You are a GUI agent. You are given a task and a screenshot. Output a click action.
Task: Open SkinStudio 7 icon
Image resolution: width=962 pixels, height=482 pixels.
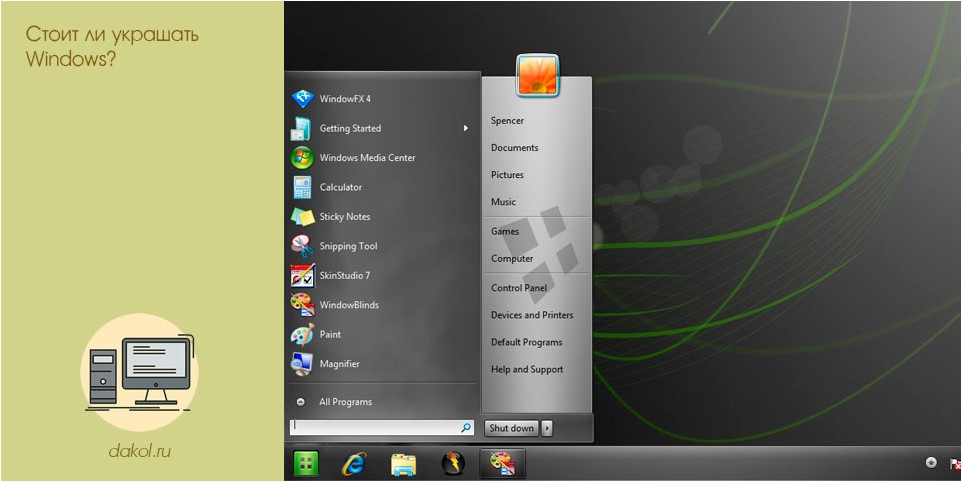pyautogui.click(x=302, y=275)
